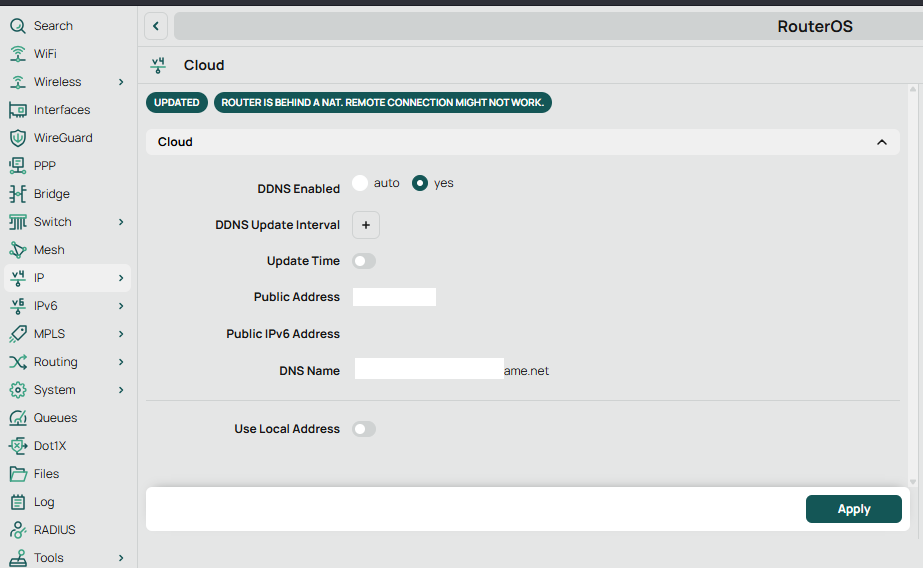Open the WireGuard menu item
Image resolution: width=923 pixels, height=568 pixels.
(x=67, y=138)
